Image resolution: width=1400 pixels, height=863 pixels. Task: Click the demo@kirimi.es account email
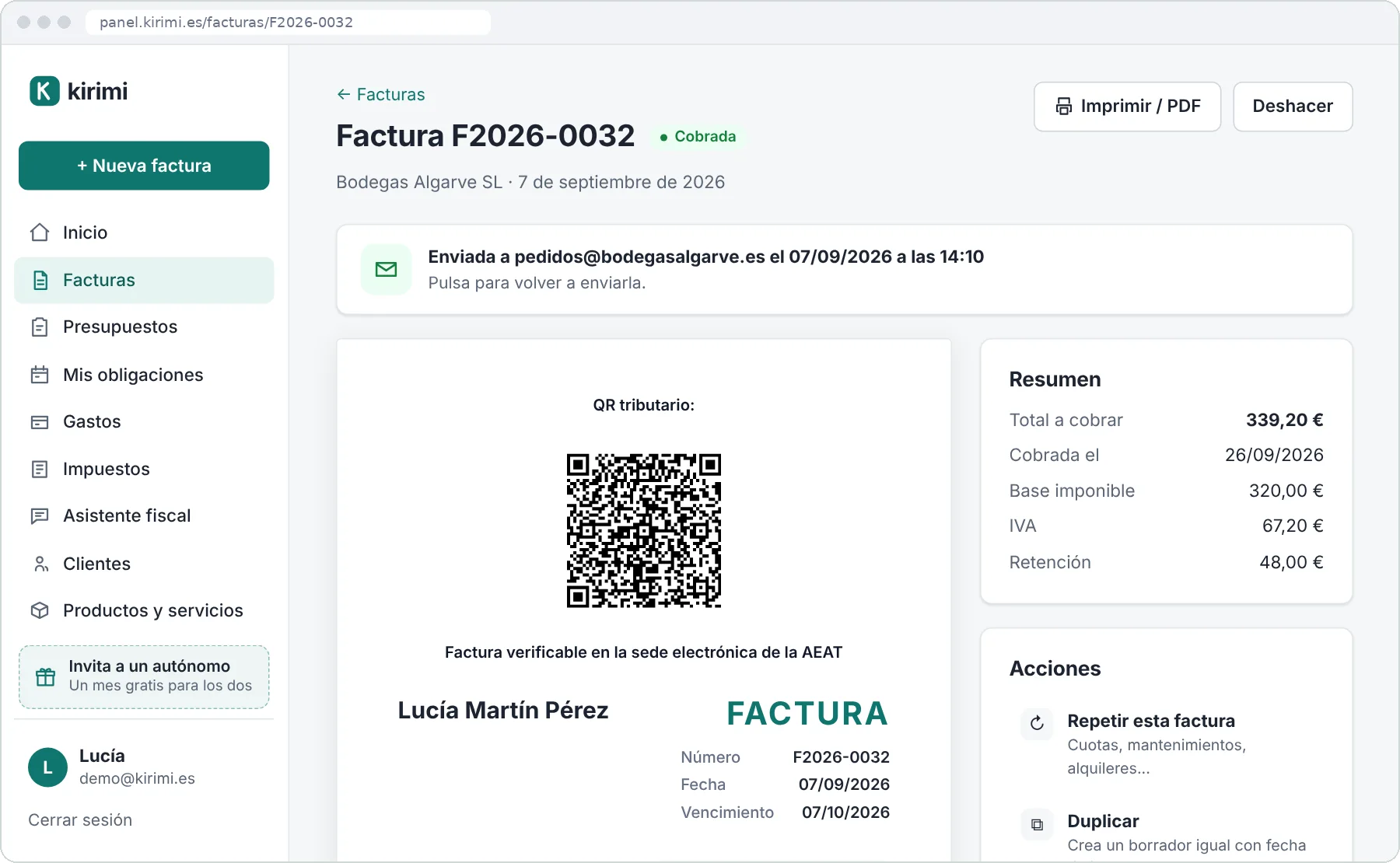tap(137, 778)
